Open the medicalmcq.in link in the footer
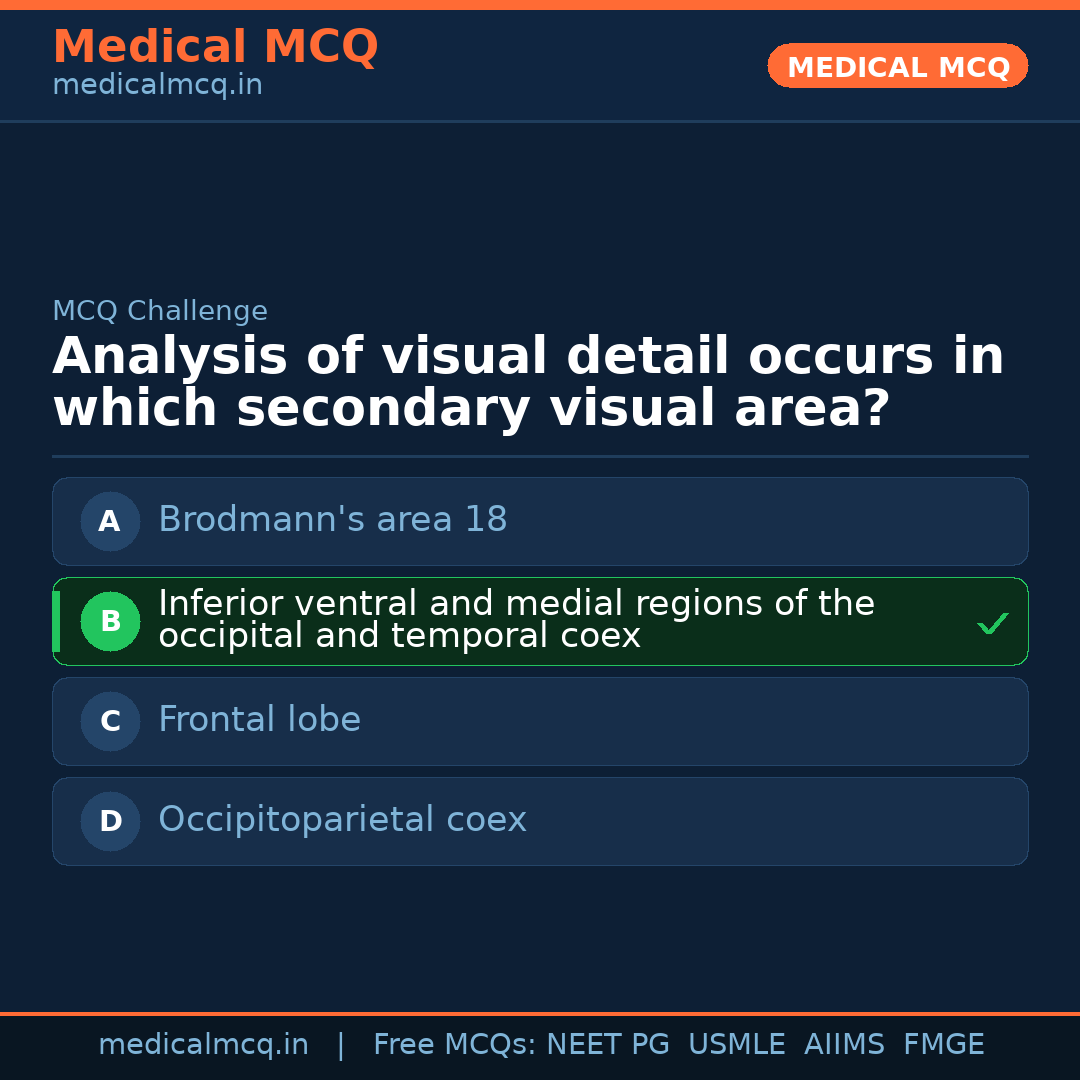Viewport: 1080px width, 1080px height. coord(203,1045)
